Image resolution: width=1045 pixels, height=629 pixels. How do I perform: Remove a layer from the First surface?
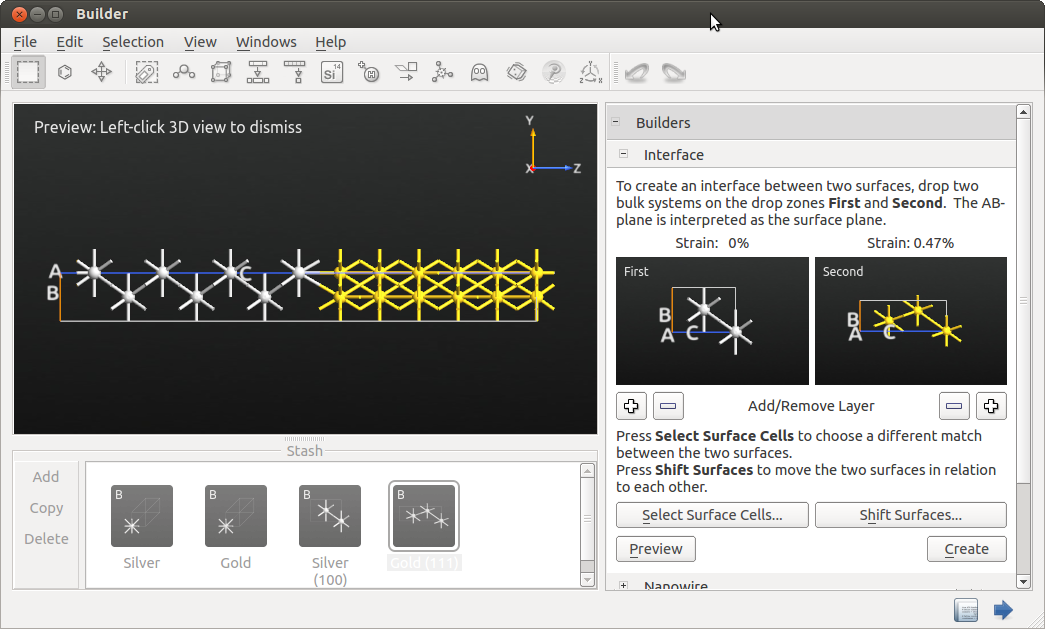coord(668,406)
